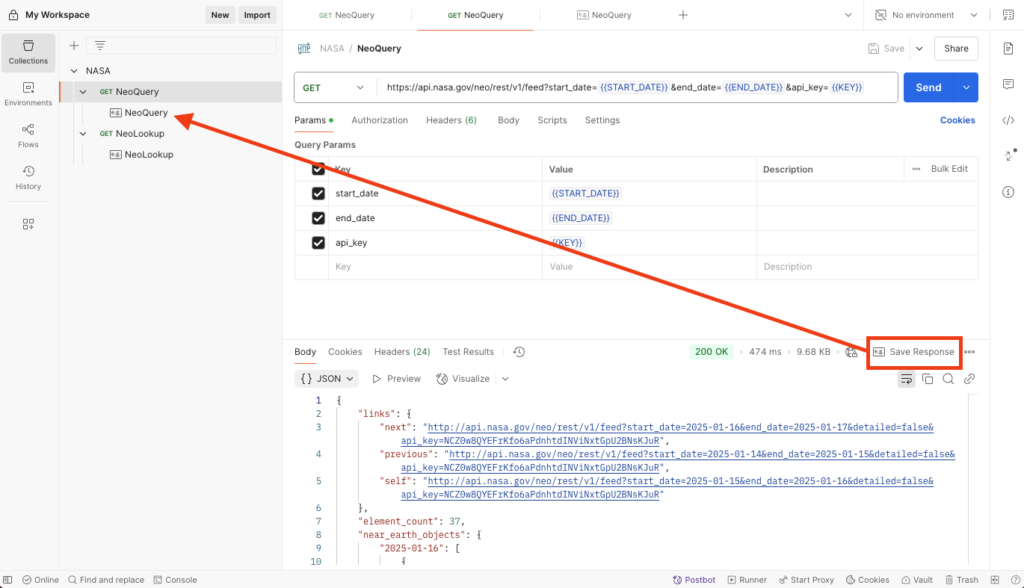1024x588 pixels.
Task: Open the History sidebar panel
Action: point(28,177)
